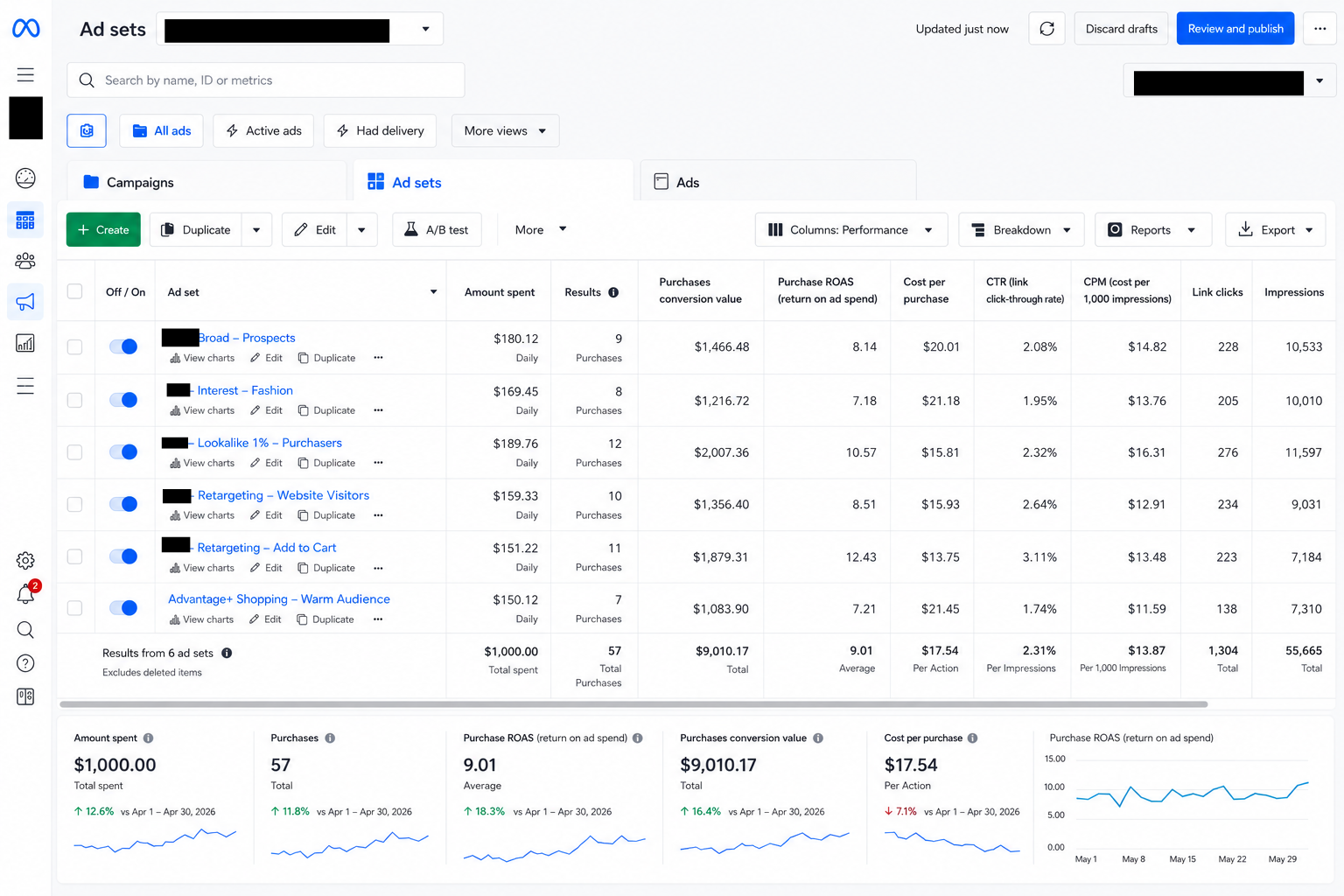Open the Breakdown dropdown
Screen dimensions: 1344x896
pyautogui.click(x=1021, y=229)
